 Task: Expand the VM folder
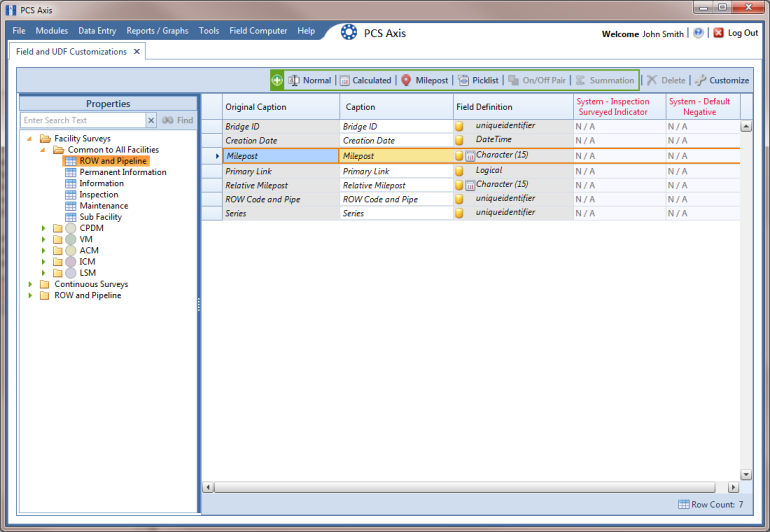pyautogui.click(x=43, y=239)
